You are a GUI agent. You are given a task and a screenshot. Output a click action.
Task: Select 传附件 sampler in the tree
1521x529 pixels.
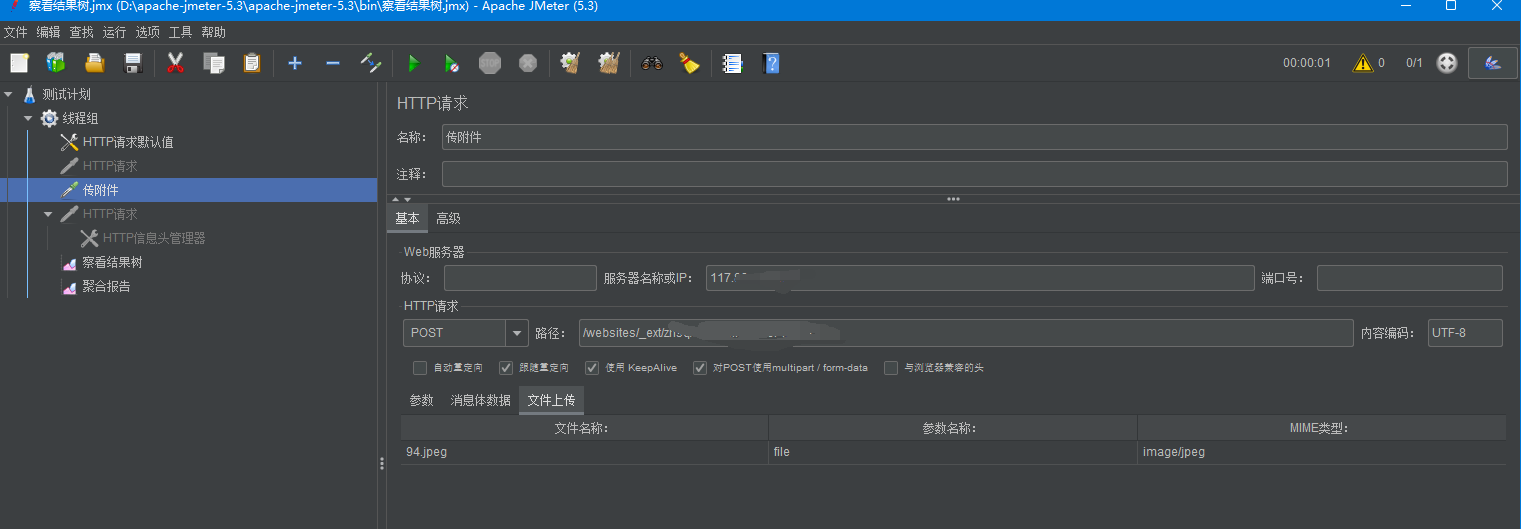coord(100,190)
